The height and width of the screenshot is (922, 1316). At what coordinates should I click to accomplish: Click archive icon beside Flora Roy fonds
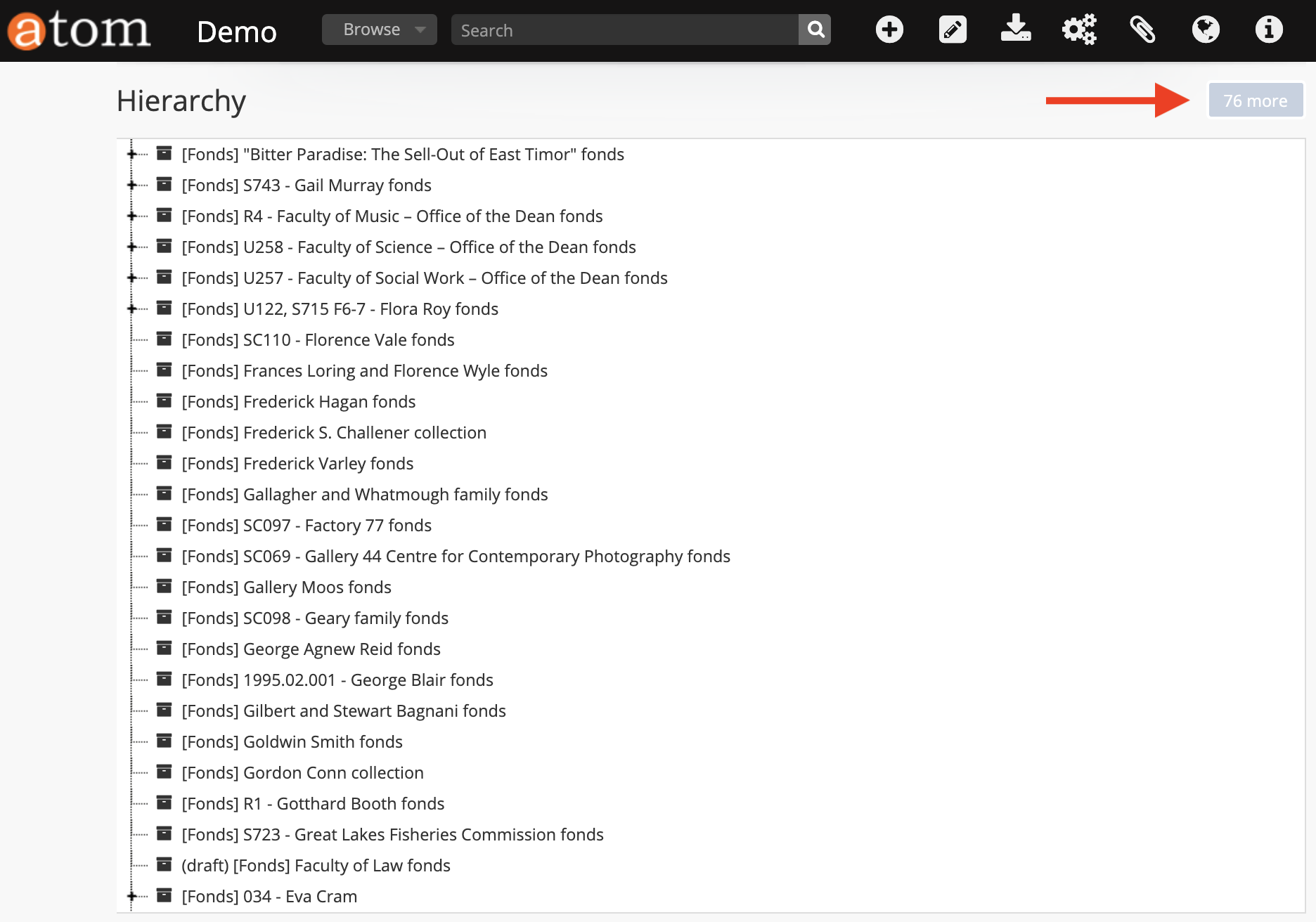[x=164, y=308]
